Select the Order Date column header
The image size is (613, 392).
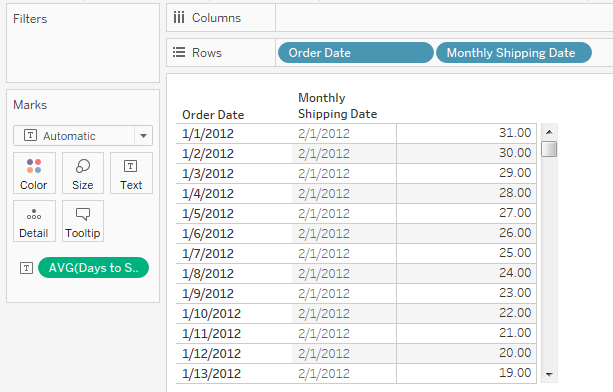coord(213,115)
